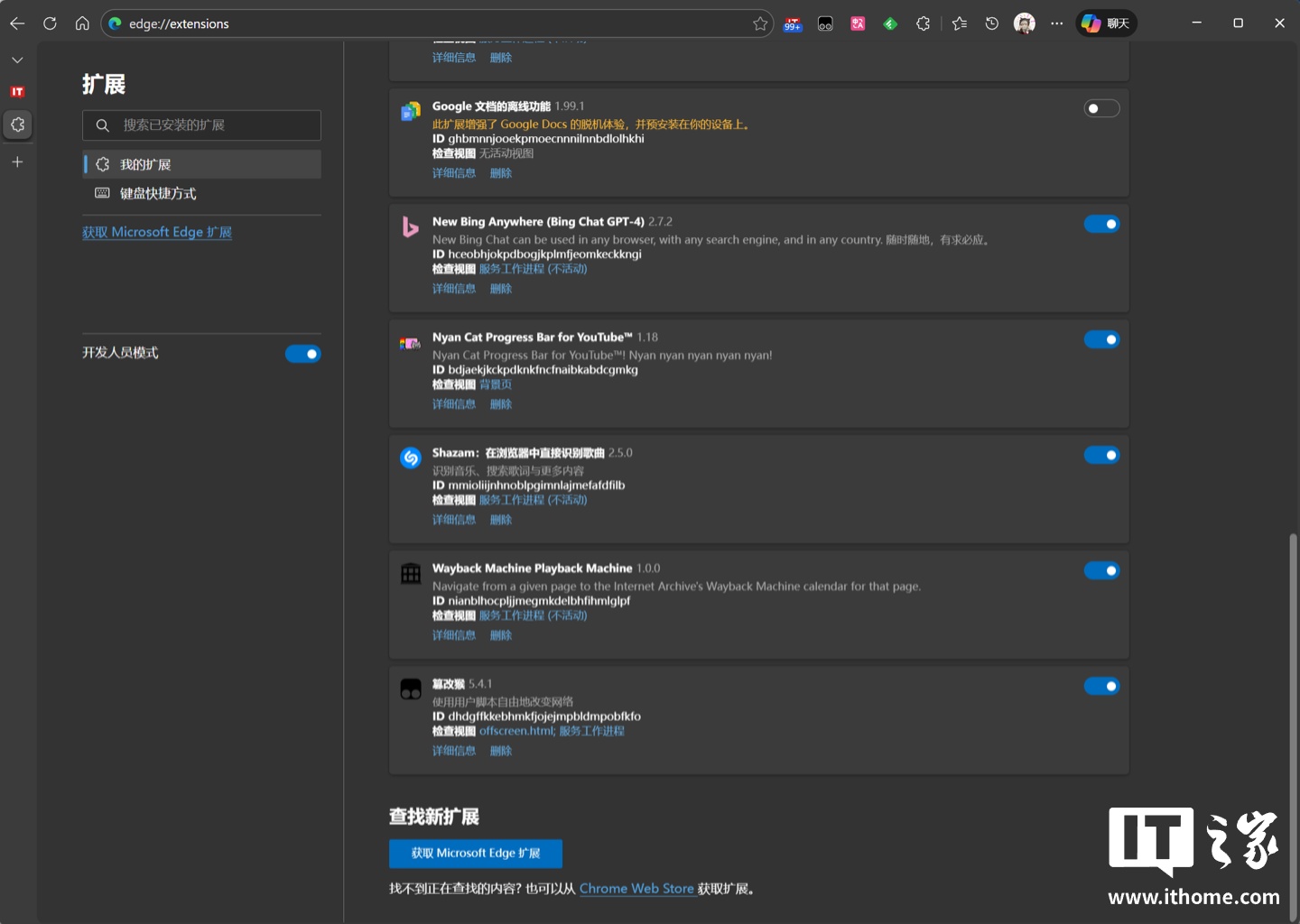This screenshot has height=924, width=1300.
Task: Disable the New Bing Anywhere extension toggle
Action: pyautogui.click(x=1101, y=224)
